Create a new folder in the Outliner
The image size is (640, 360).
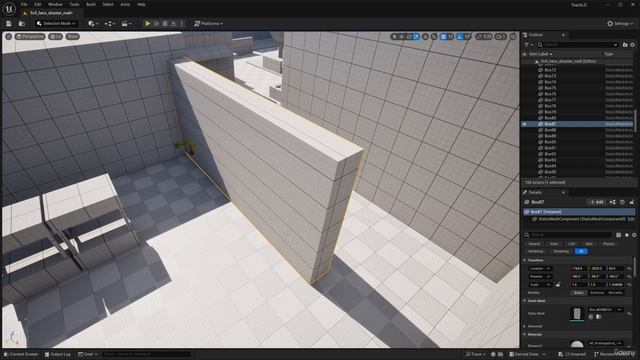click(x=625, y=44)
